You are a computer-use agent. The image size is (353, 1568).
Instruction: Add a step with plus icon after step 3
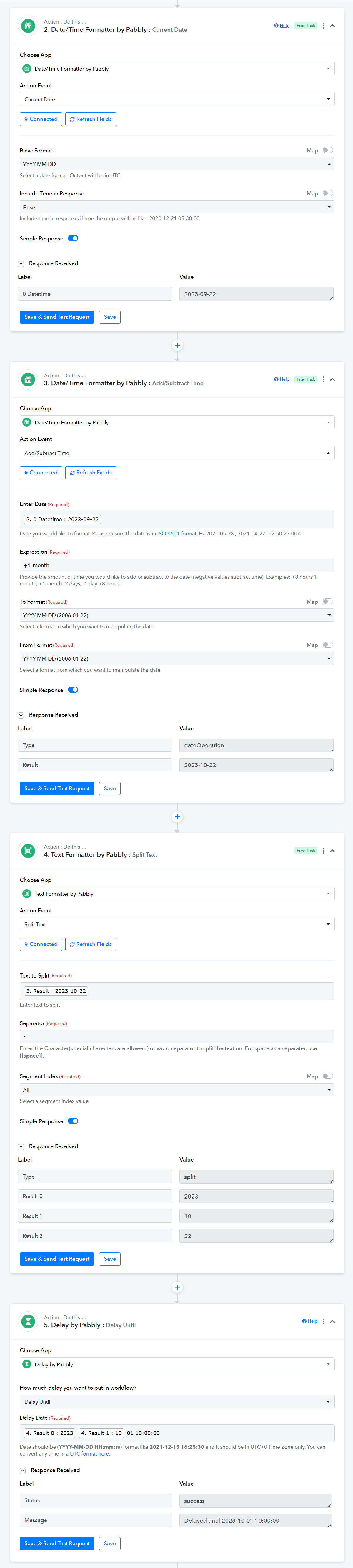(177, 816)
